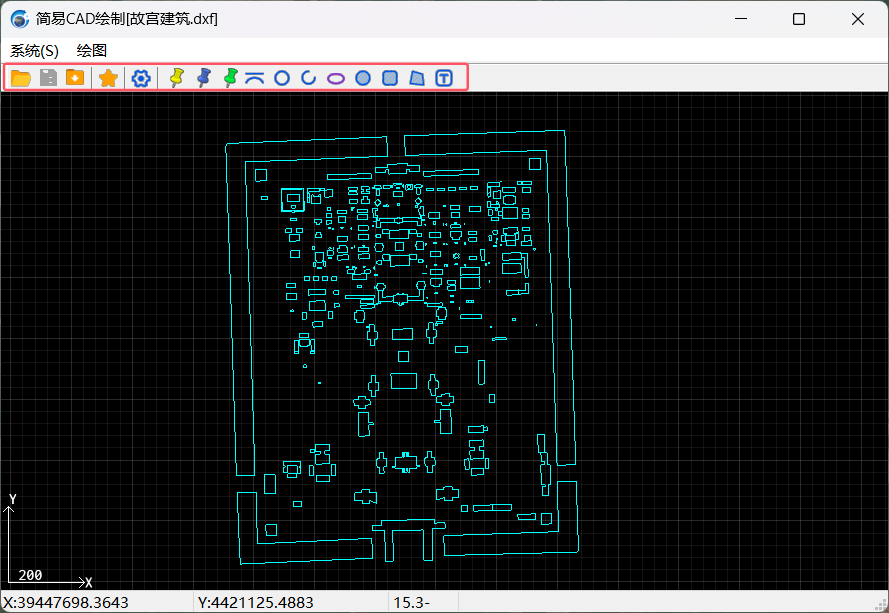Click the gray save disk icon
Viewport: 889px width, 613px height.
pyautogui.click(x=48, y=78)
